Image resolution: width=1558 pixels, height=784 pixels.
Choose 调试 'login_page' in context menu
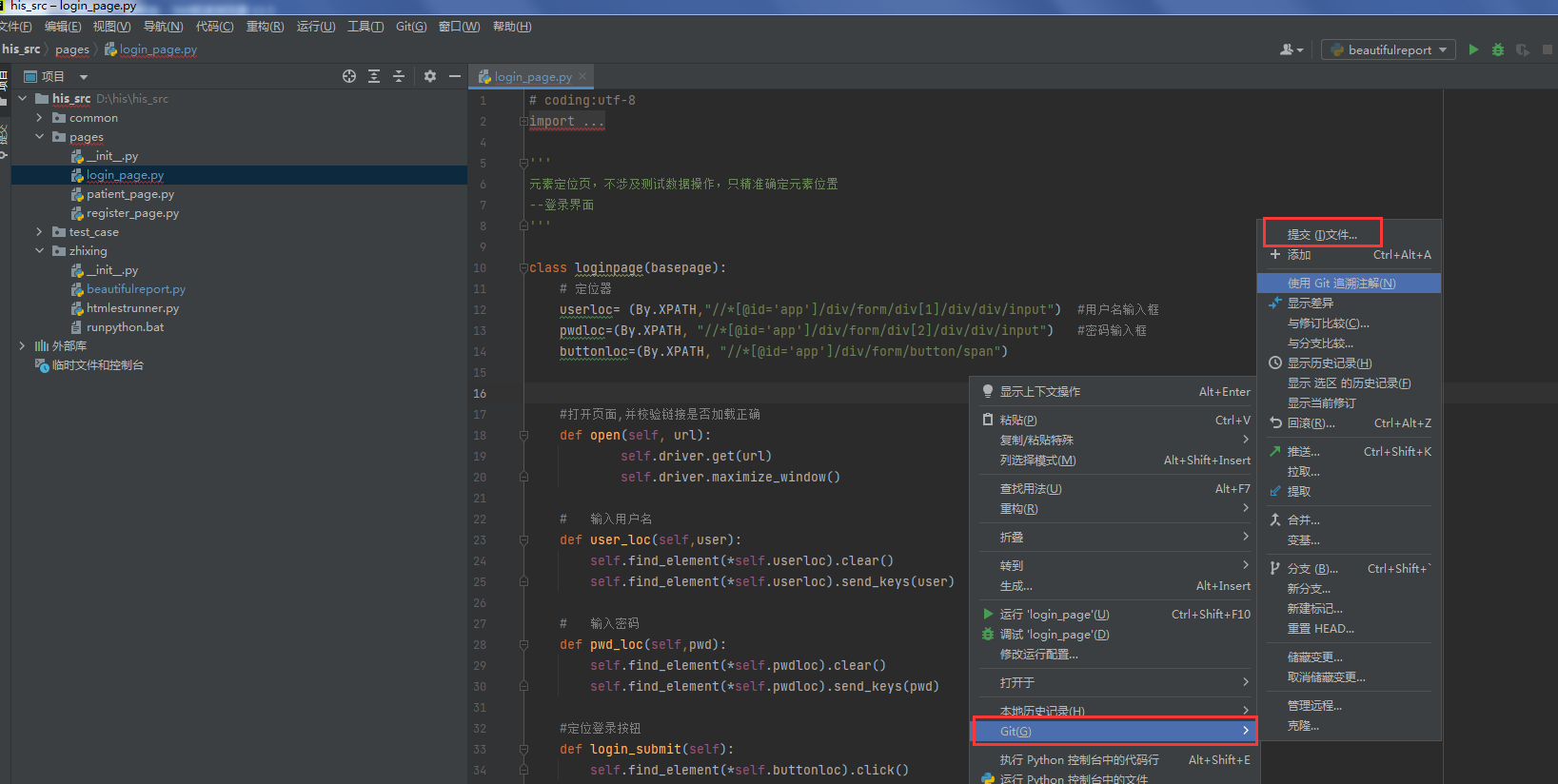click(x=1115, y=634)
